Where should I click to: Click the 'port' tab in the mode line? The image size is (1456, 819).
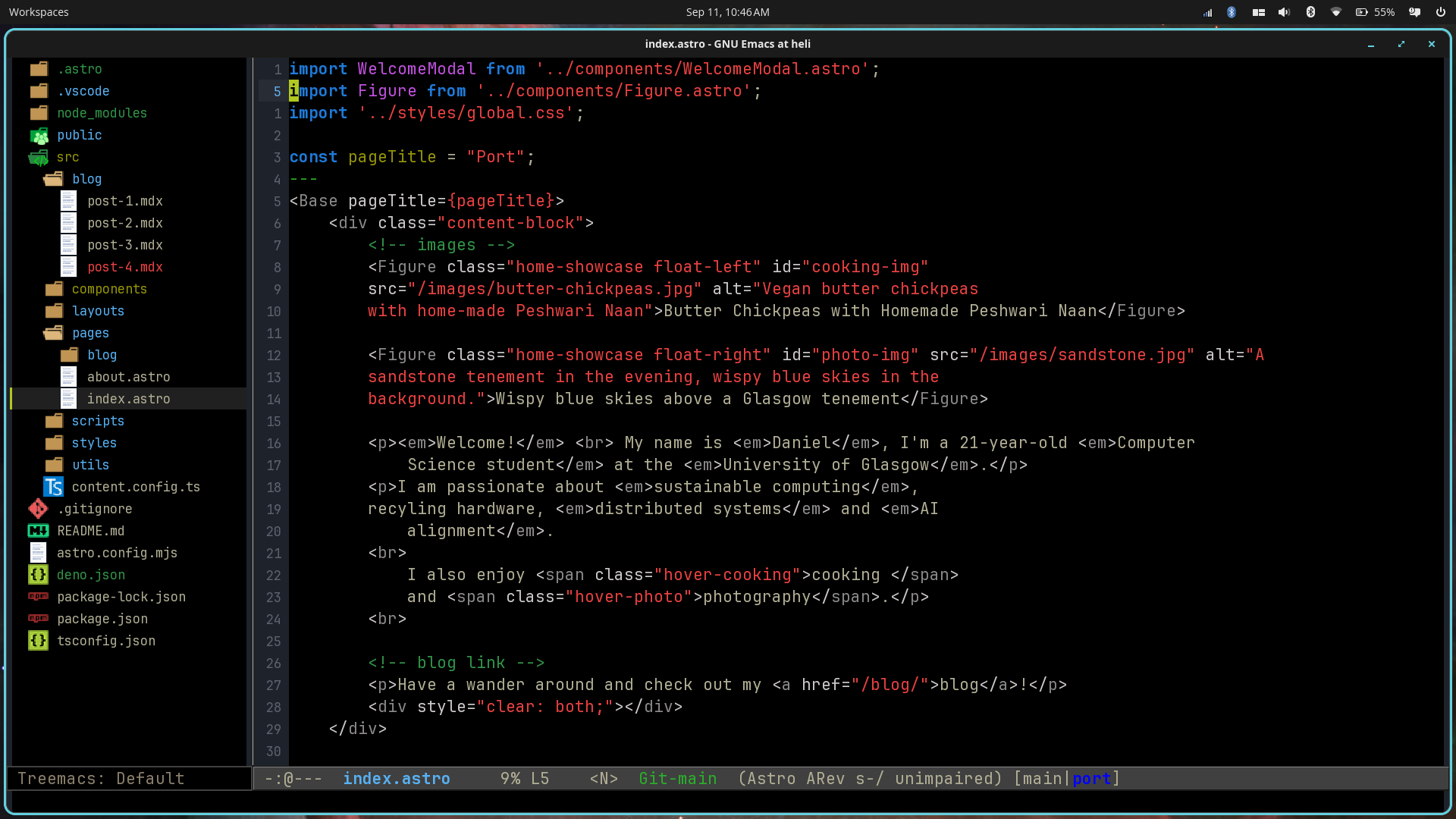1092,779
